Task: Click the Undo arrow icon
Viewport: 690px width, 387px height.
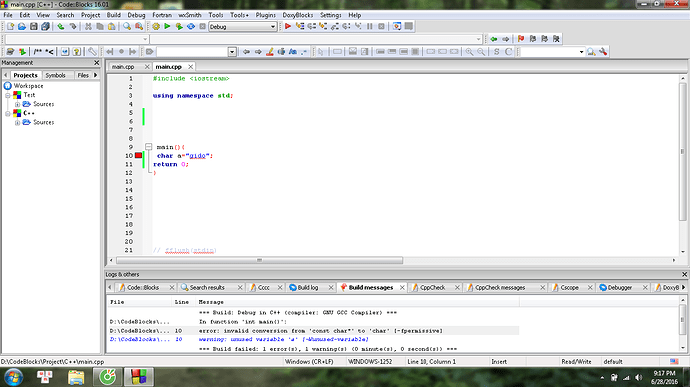Action: [x=61, y=26]
